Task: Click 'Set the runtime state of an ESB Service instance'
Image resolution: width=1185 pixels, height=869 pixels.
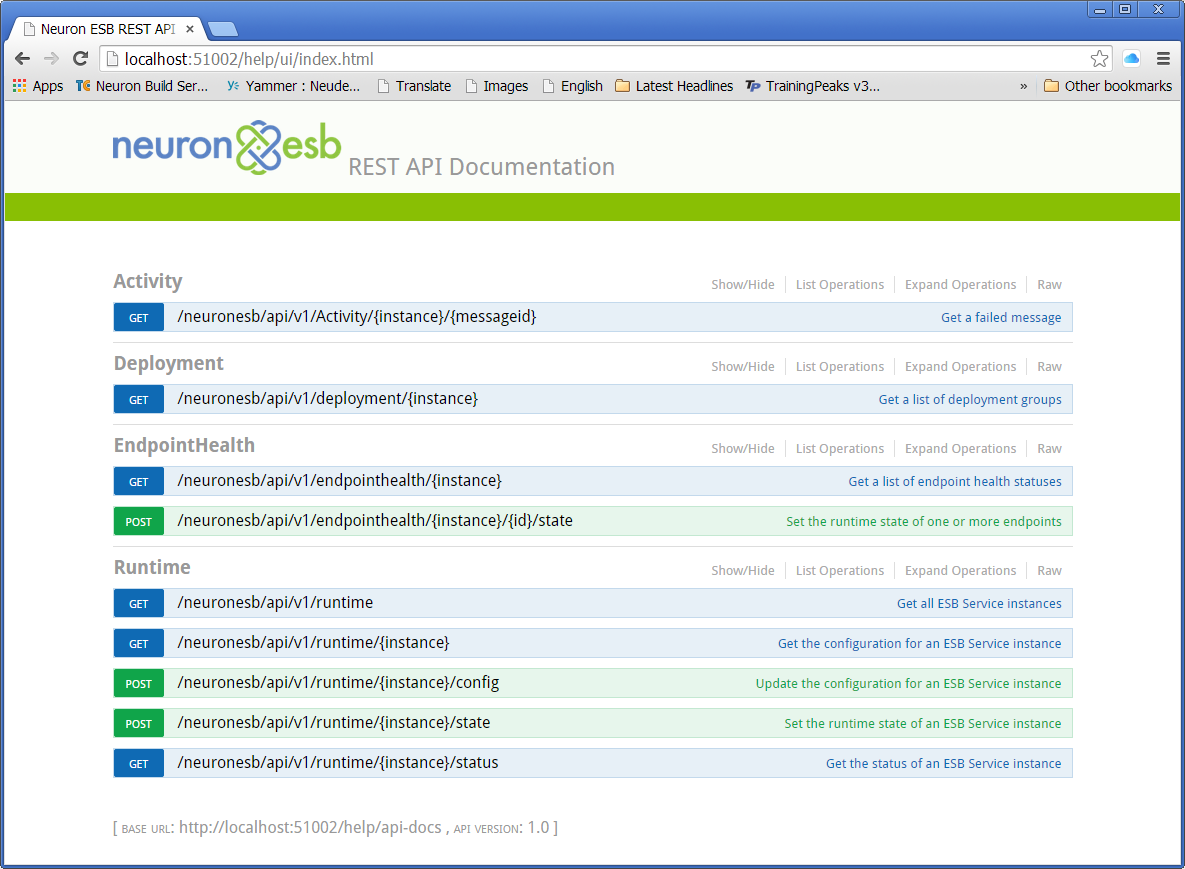Action: [922, 723]
